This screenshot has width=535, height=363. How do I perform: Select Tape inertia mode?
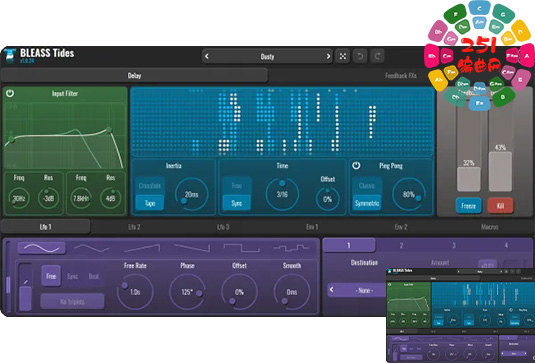(x=150, y=203)
